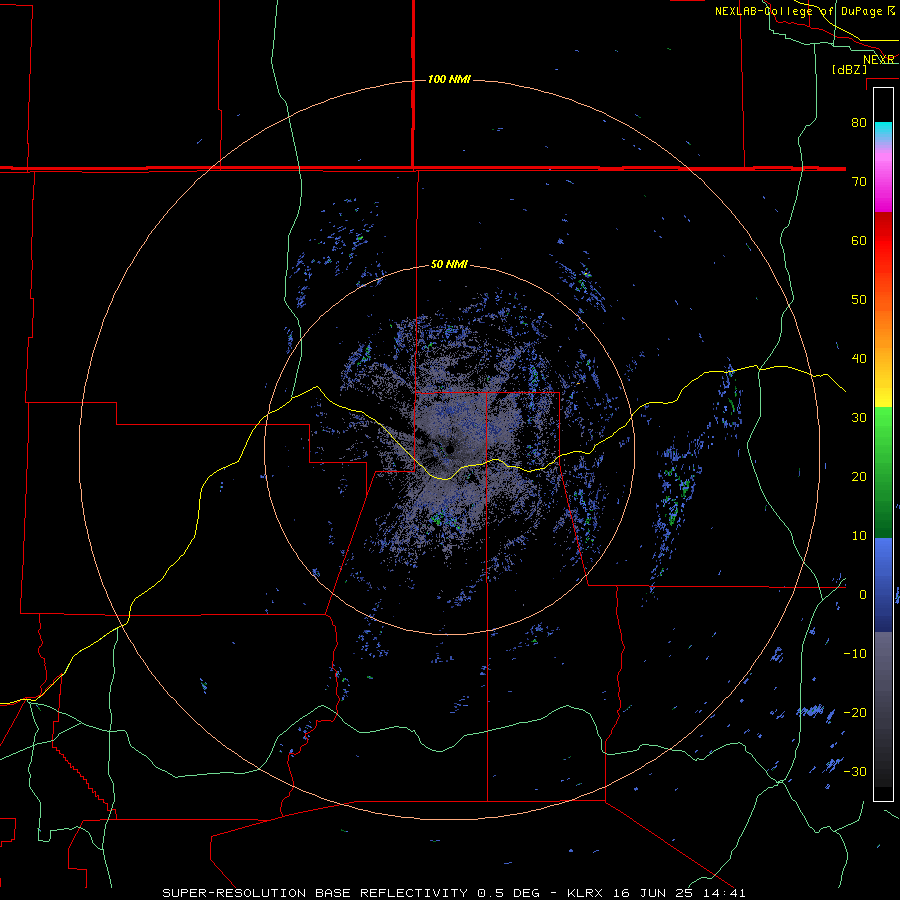
Task: Click the -10 value on the dBZ scale
Action: point(855,654)
